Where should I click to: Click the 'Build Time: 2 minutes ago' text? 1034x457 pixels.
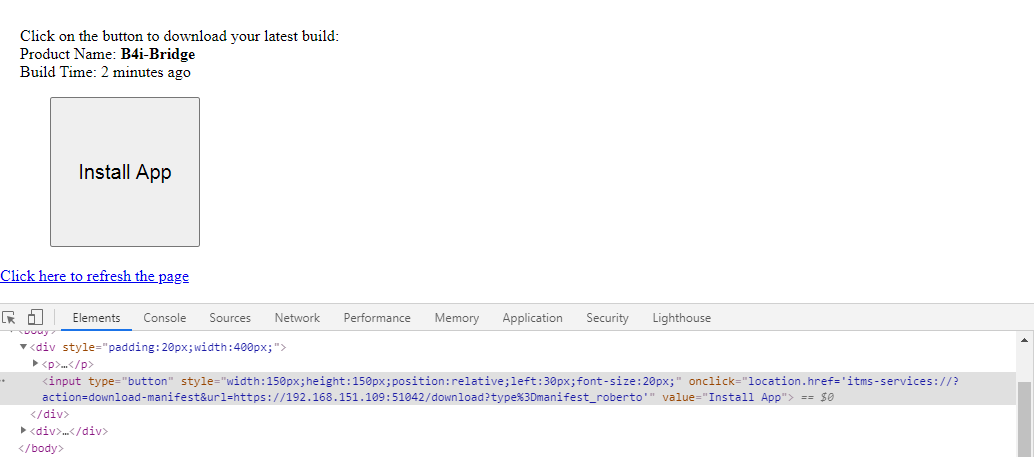pyautogui.click(x=105, y=72)
